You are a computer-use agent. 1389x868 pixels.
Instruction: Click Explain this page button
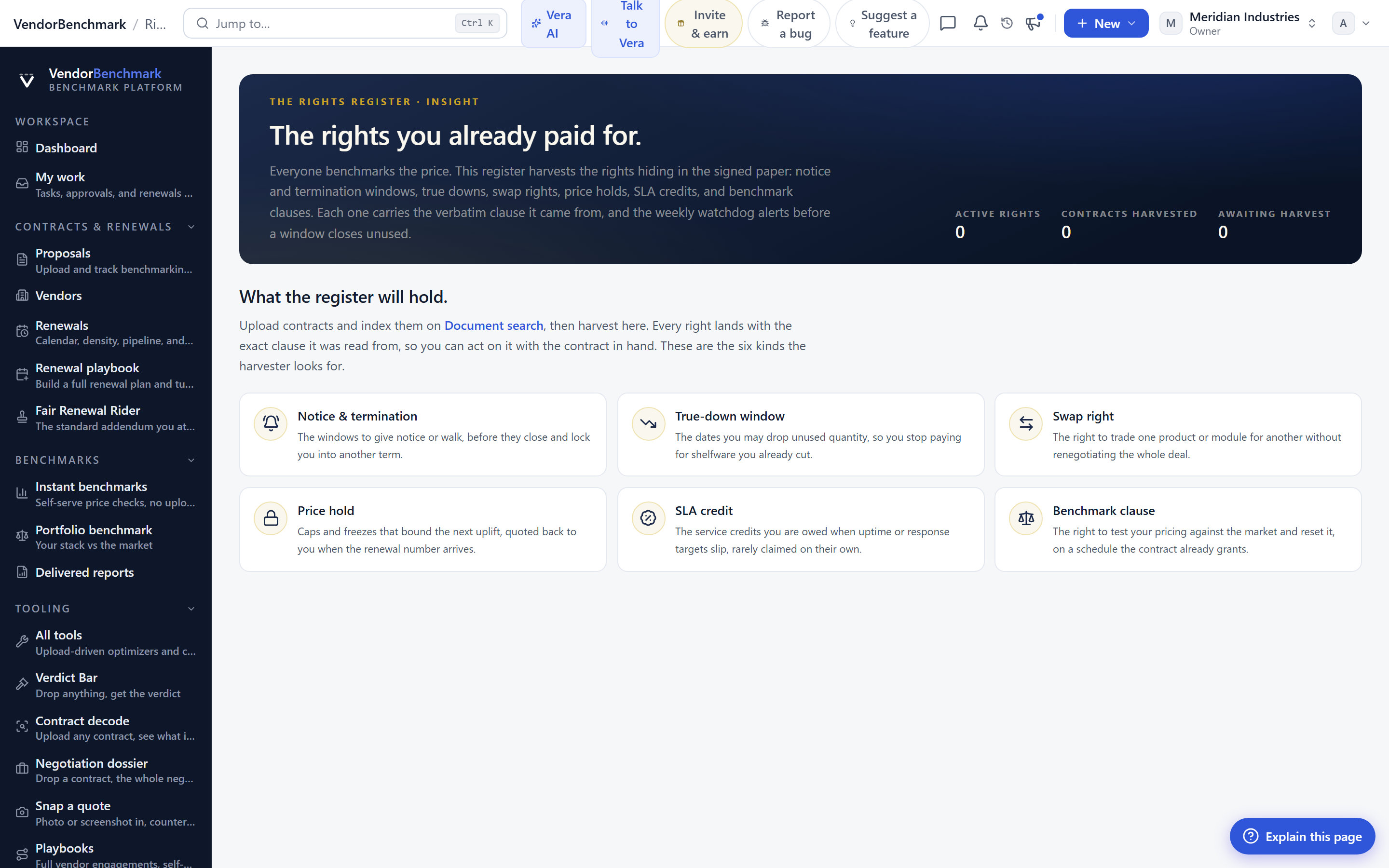click(x=1302, y=836)
